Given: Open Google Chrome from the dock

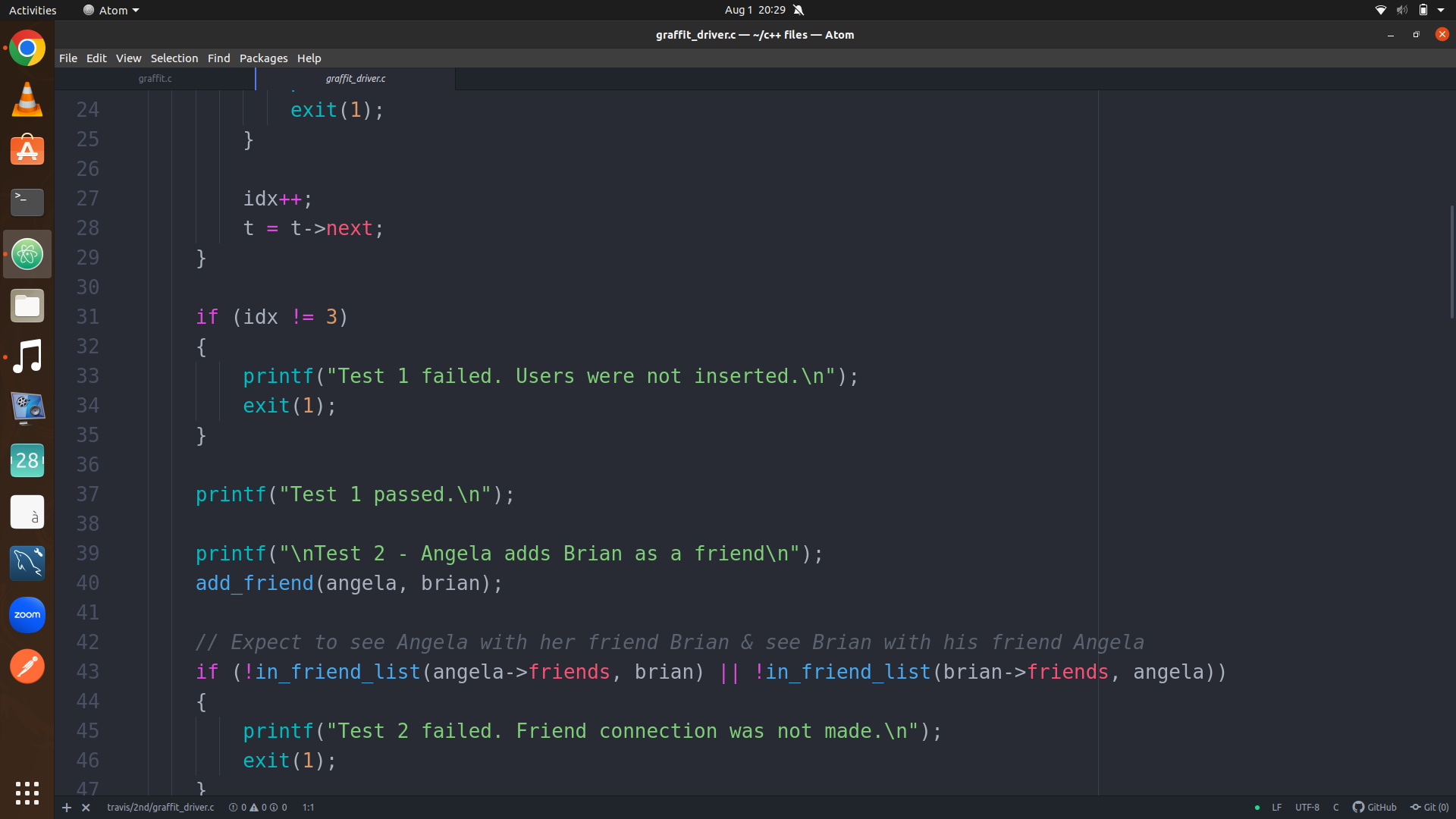Looking at the screenshot, I should click(27, 48).
